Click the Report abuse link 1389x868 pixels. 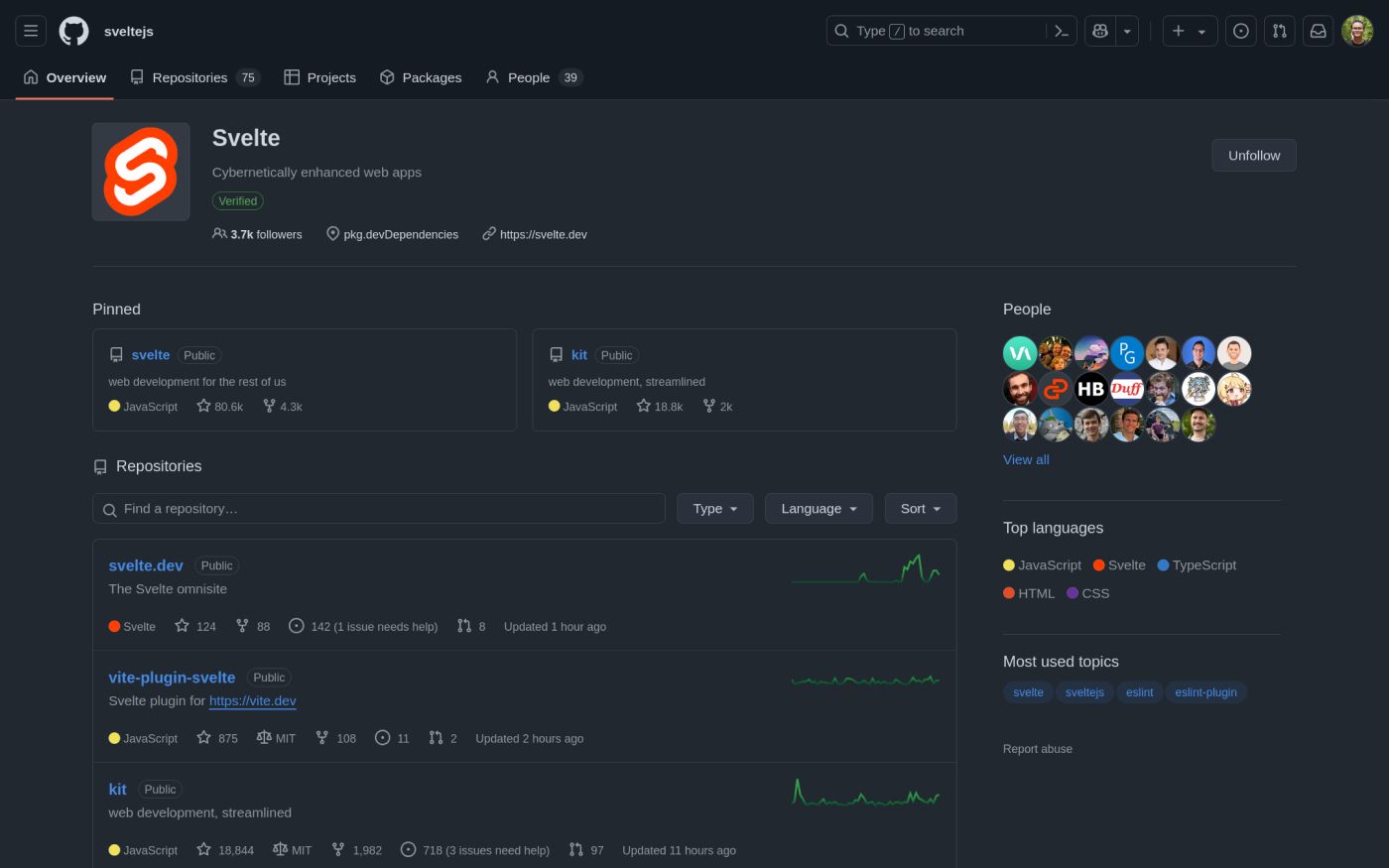(1038, 749)
